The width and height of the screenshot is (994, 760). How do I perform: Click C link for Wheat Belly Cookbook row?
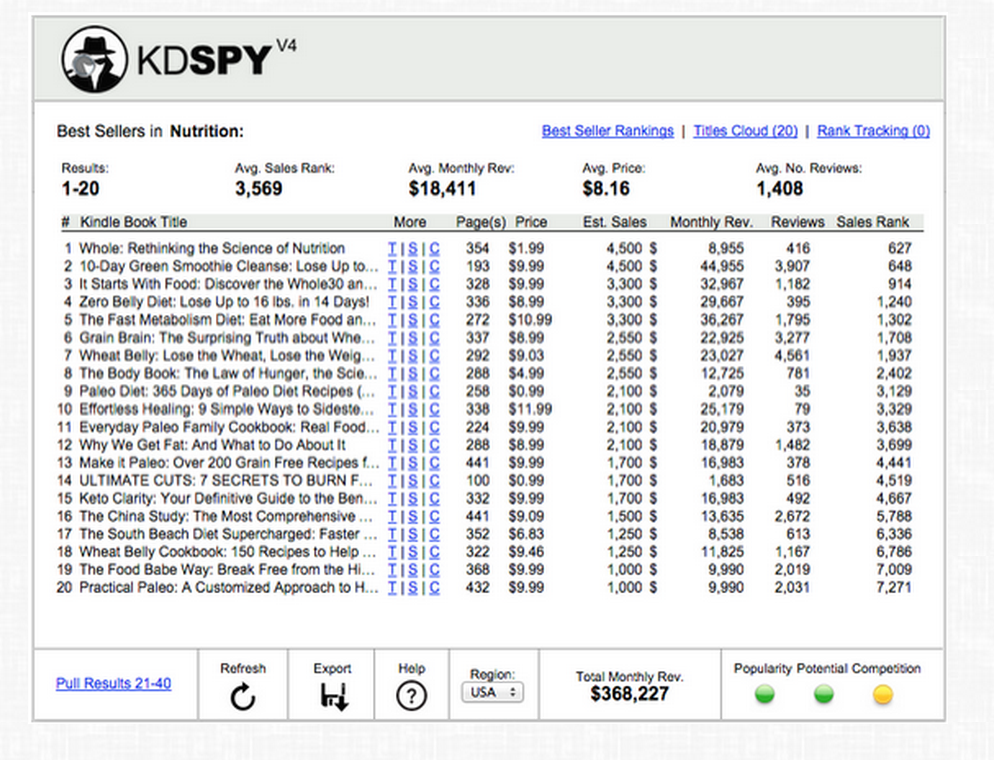434,551
